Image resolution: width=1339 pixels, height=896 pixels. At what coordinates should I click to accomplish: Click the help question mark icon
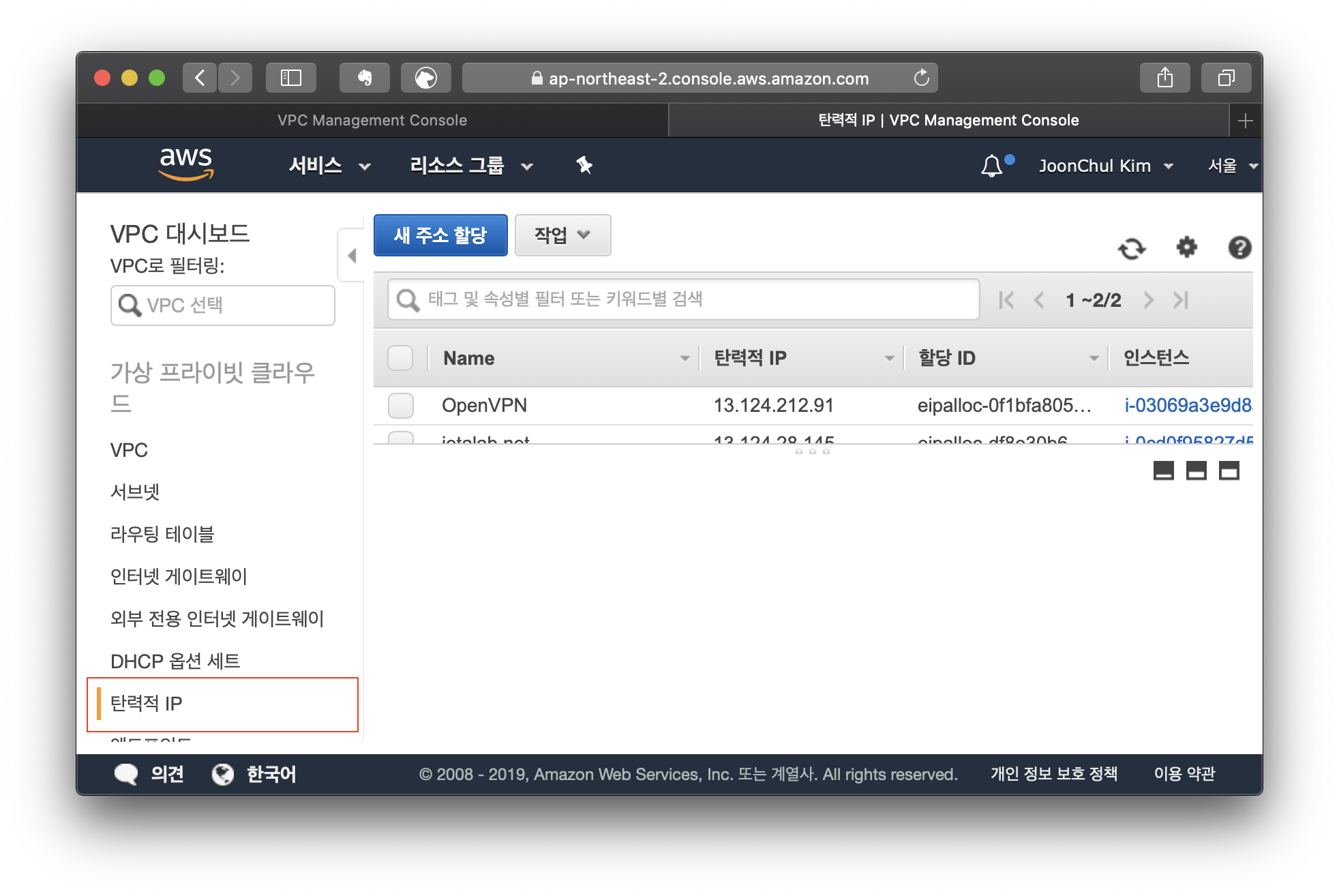tap(1239, 247)
